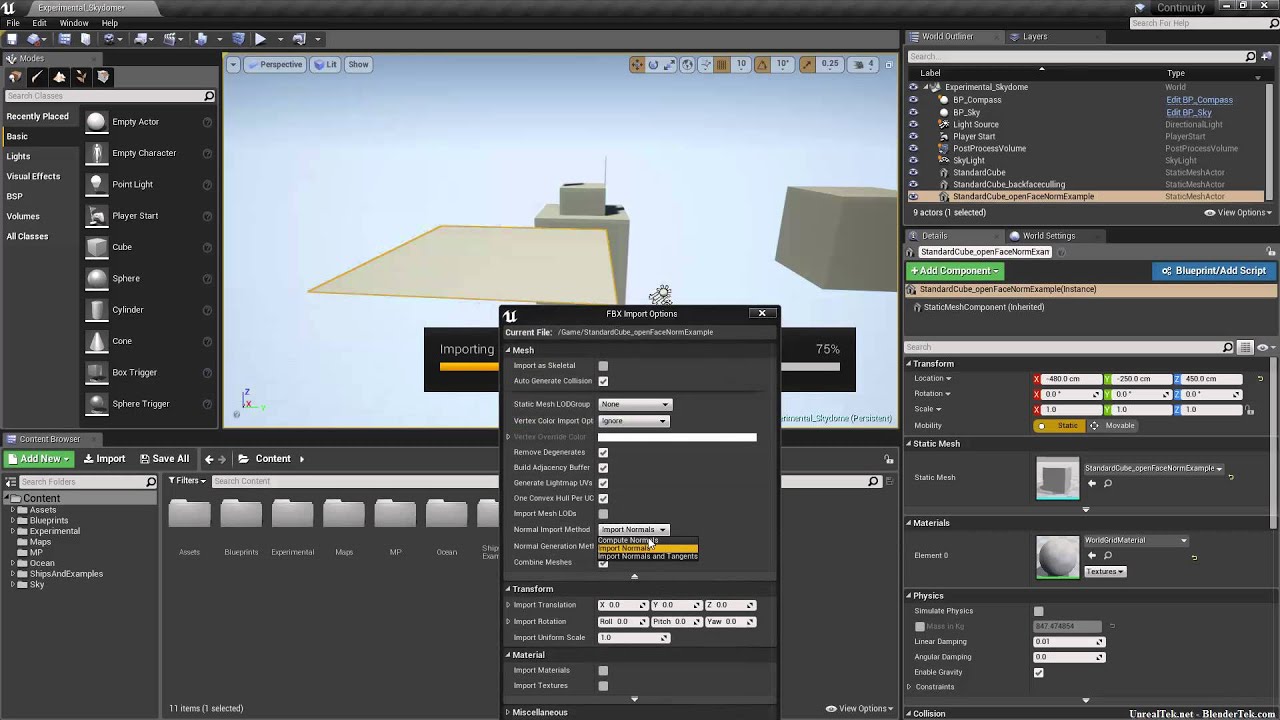Toggle world/local coordinate globe icon
The width and height of the screenshot is (1280, 720).
click(687, 64)
